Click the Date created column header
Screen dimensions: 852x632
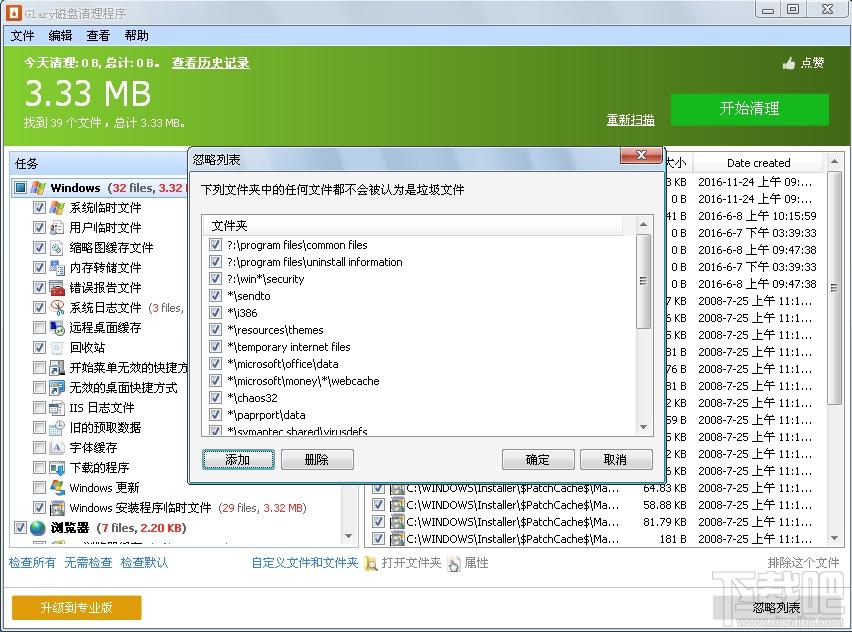click(x=757, y=163)
